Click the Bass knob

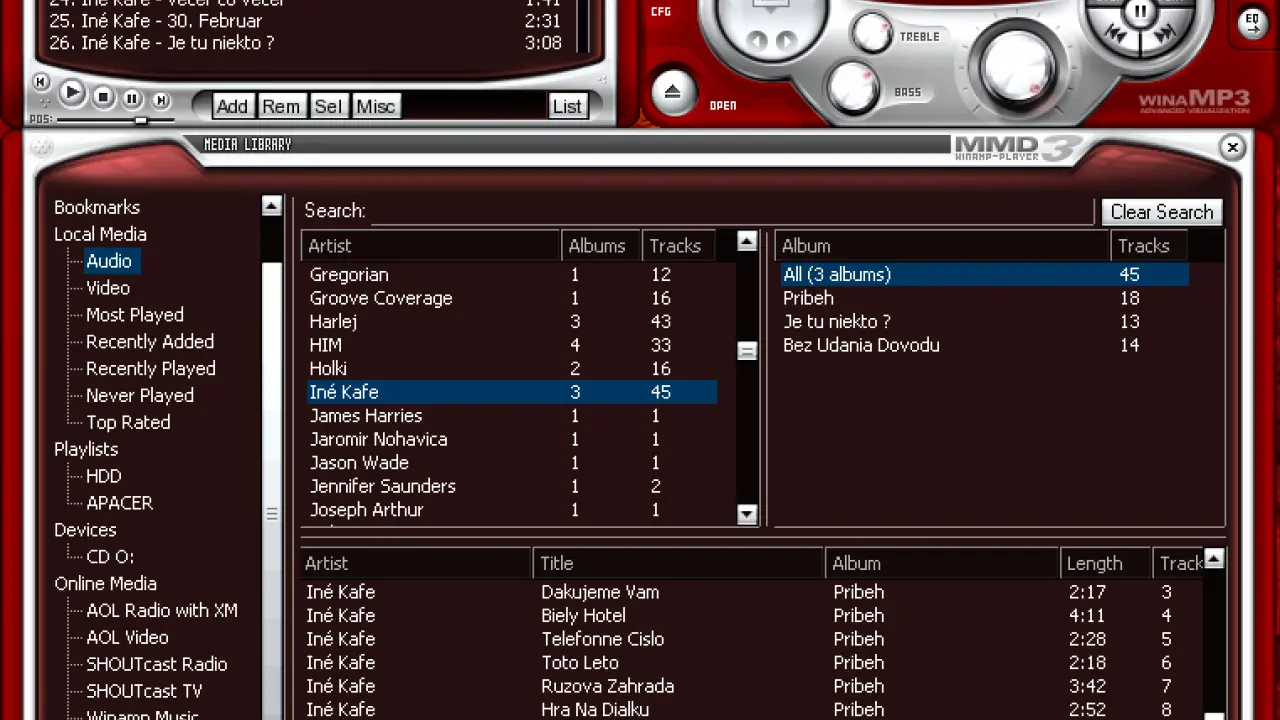[853, 88]
